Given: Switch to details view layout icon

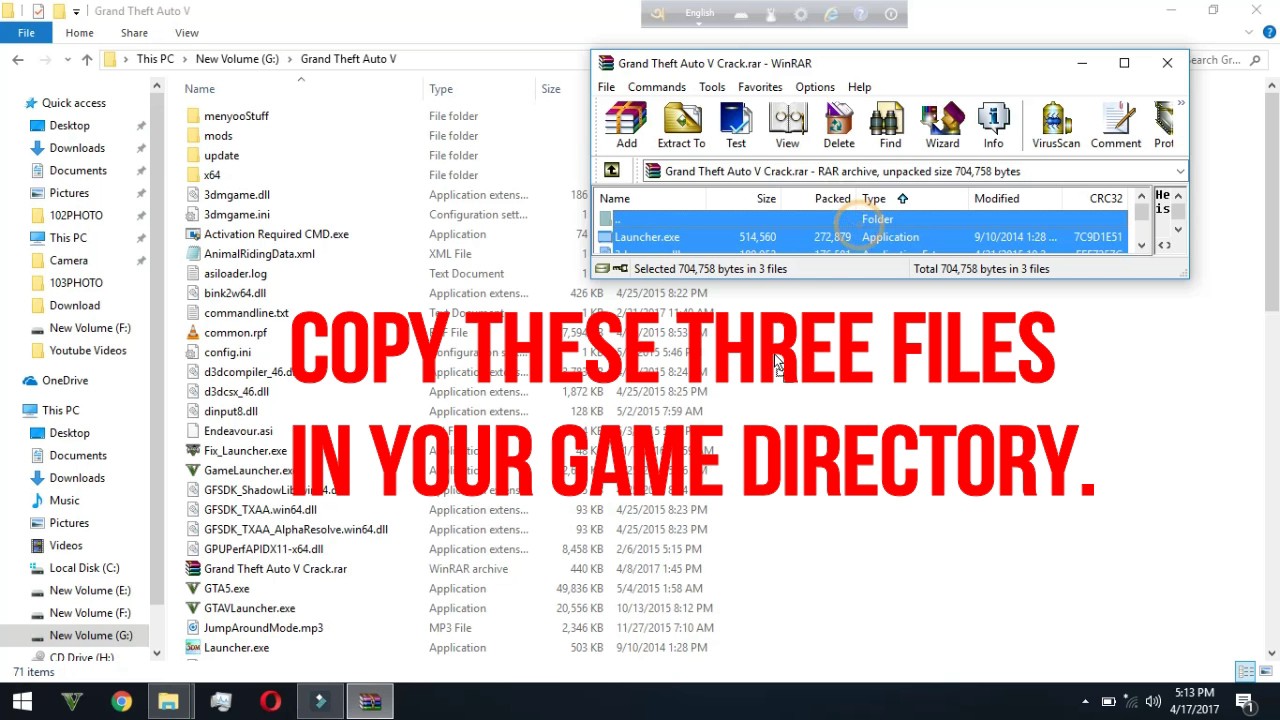Looking at the screenshot, I should (1245, 671).
